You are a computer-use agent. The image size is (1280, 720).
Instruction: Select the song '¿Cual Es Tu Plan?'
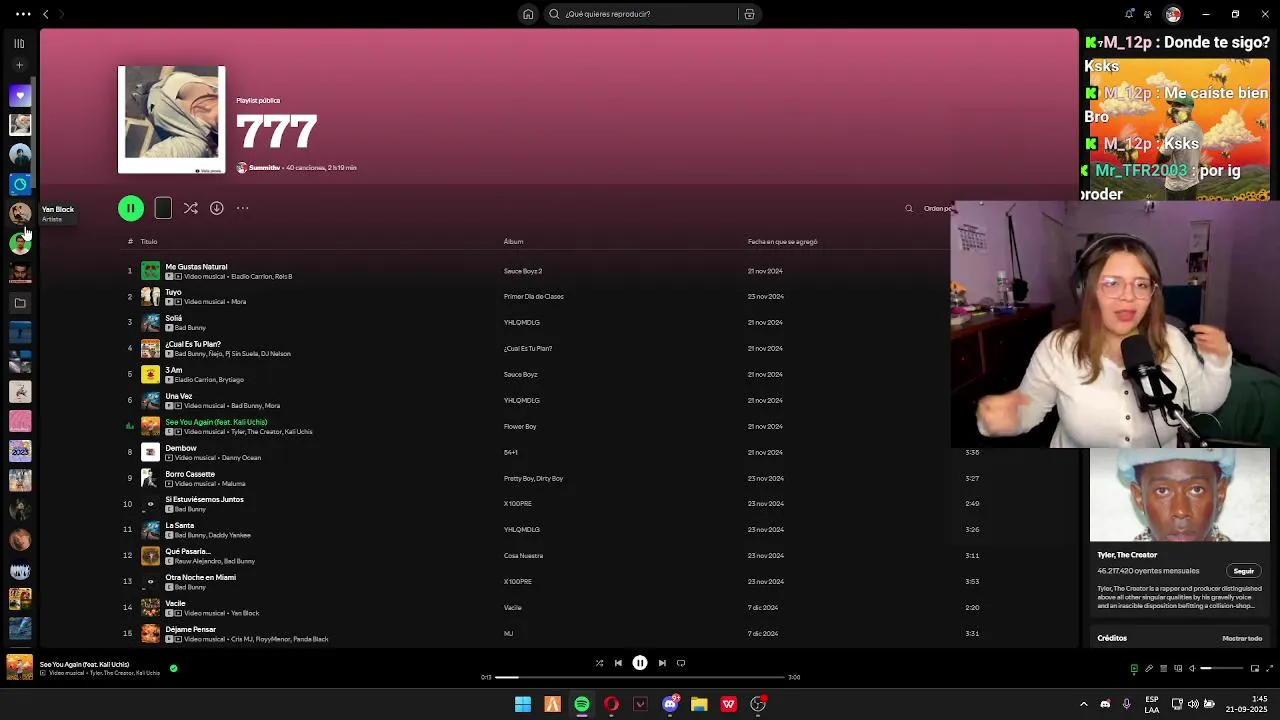[193, 344]
